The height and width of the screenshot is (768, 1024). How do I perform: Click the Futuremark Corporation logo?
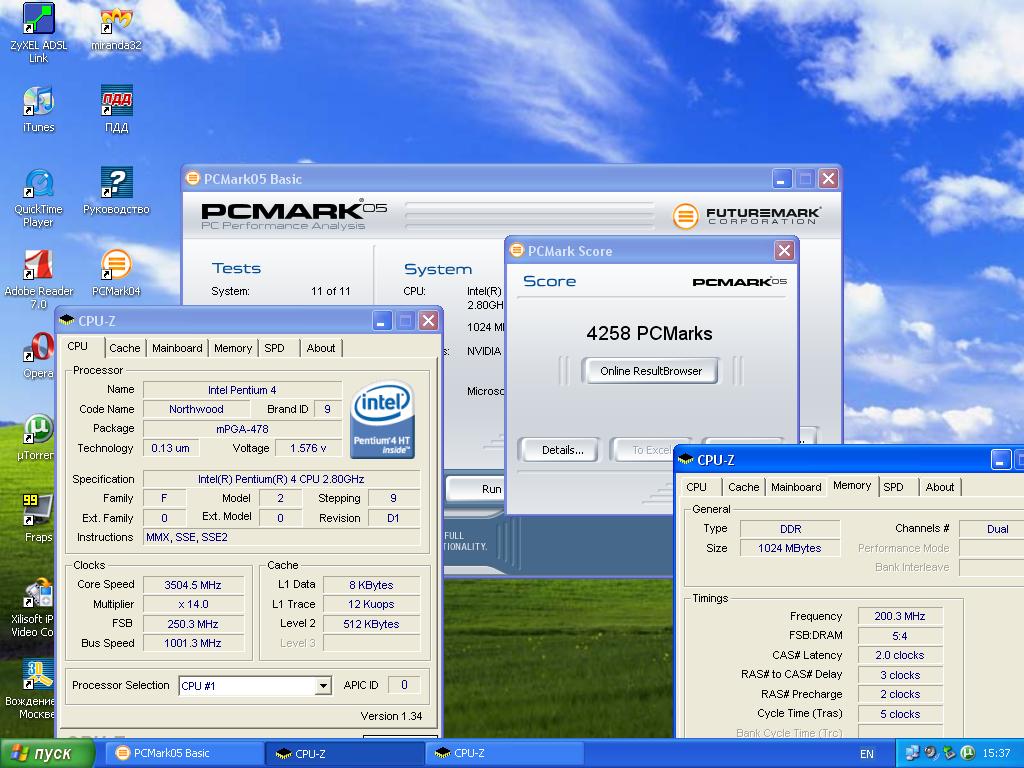tap(746, 216)
